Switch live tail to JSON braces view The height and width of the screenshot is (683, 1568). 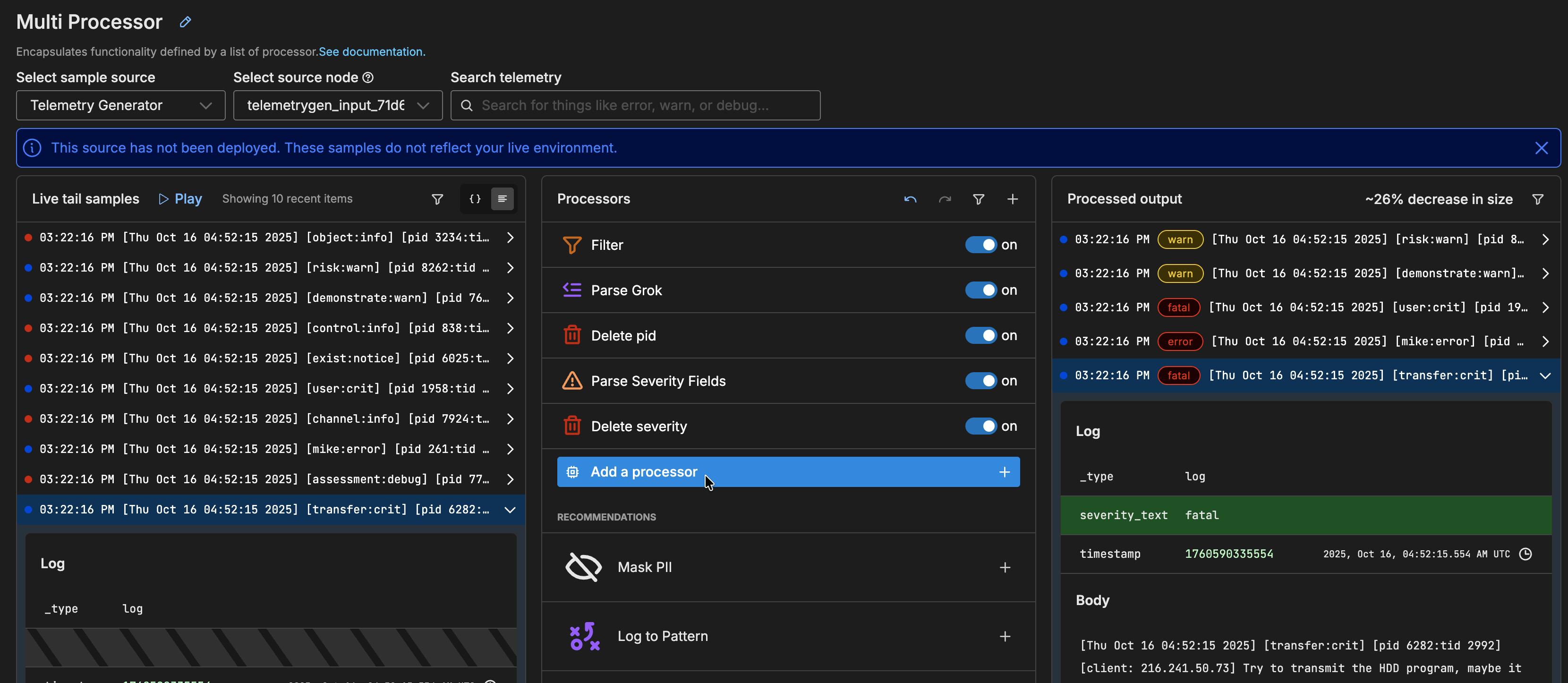tap(475, 199)
